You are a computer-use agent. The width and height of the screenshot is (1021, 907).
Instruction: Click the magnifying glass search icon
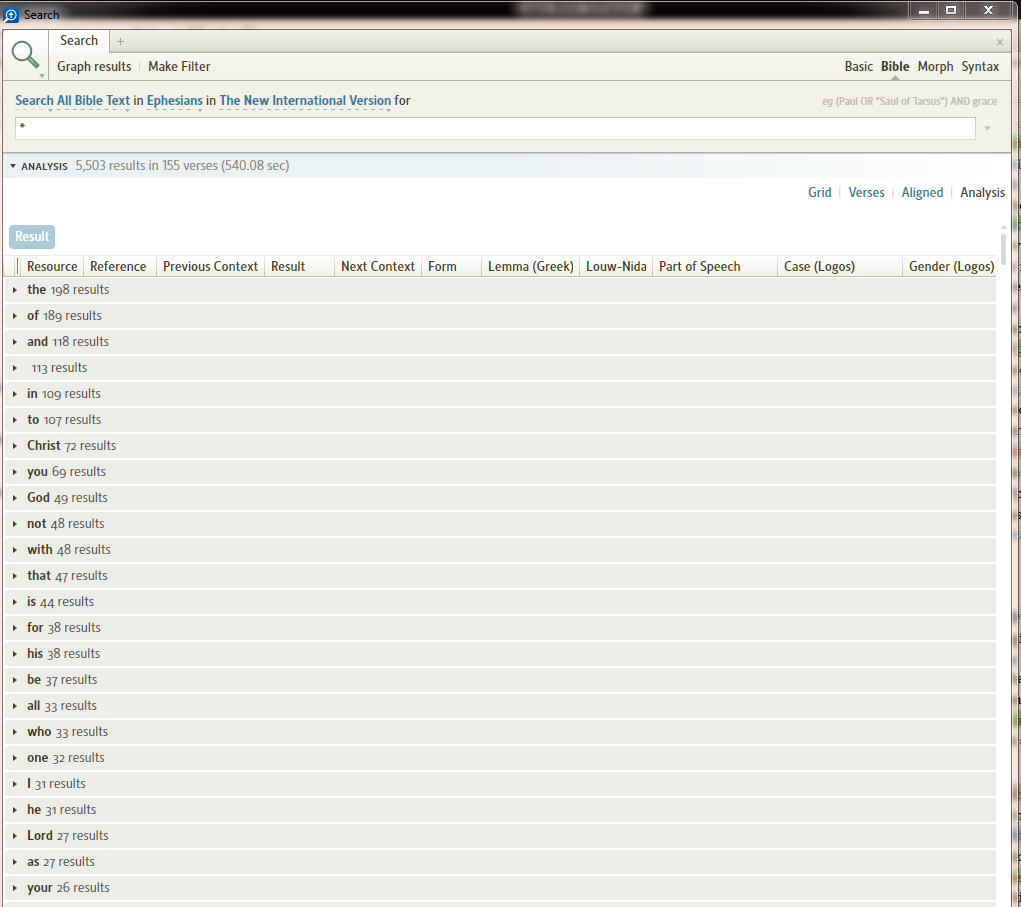(25, 54)
